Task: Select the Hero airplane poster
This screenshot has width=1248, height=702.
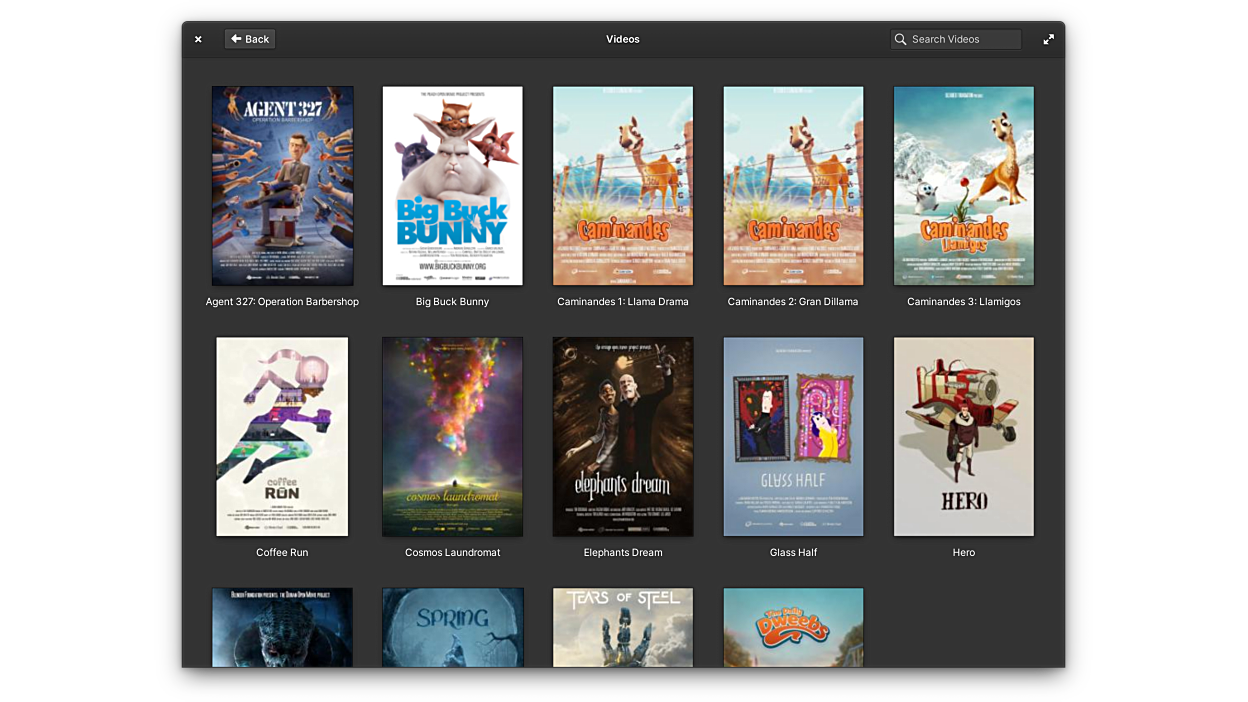Action: 963,436
